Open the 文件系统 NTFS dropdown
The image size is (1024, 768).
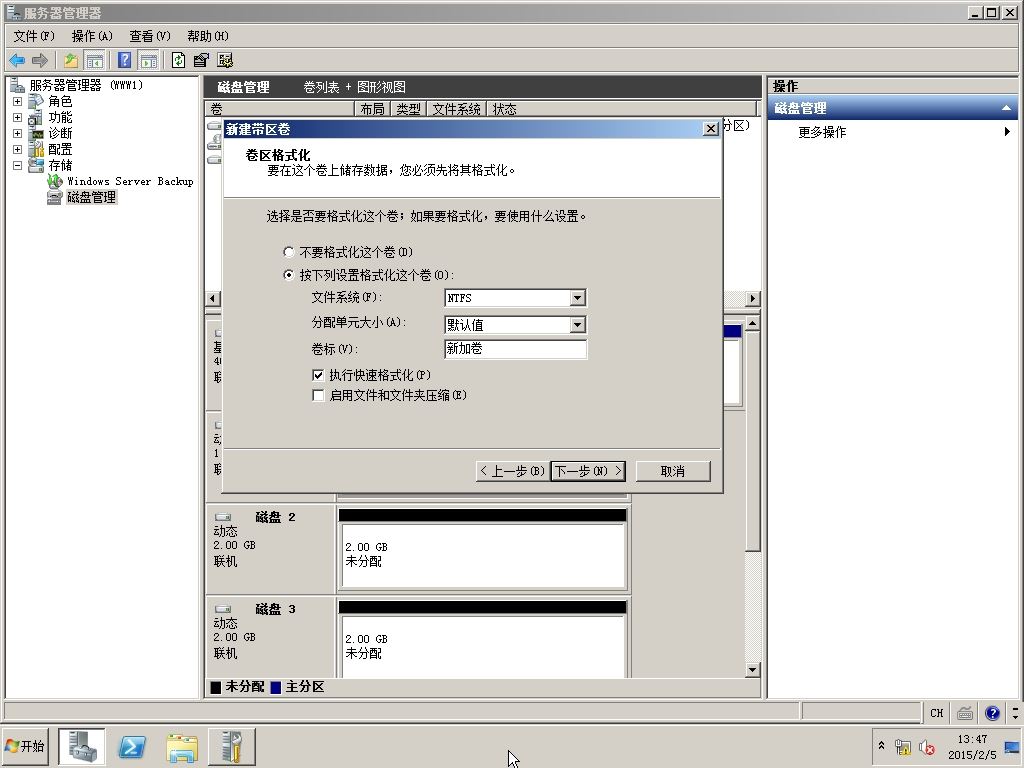pyautogui.click(x=577, y=298)
